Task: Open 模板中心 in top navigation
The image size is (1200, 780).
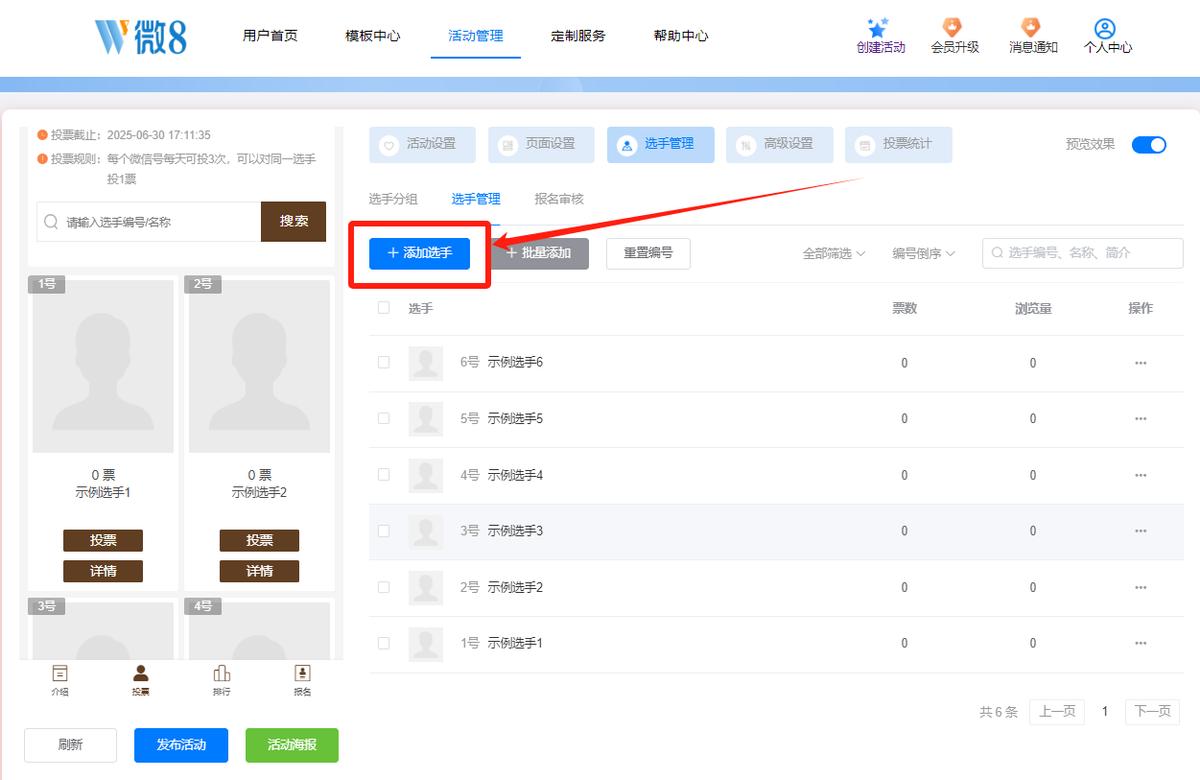Action: point(373,36)
